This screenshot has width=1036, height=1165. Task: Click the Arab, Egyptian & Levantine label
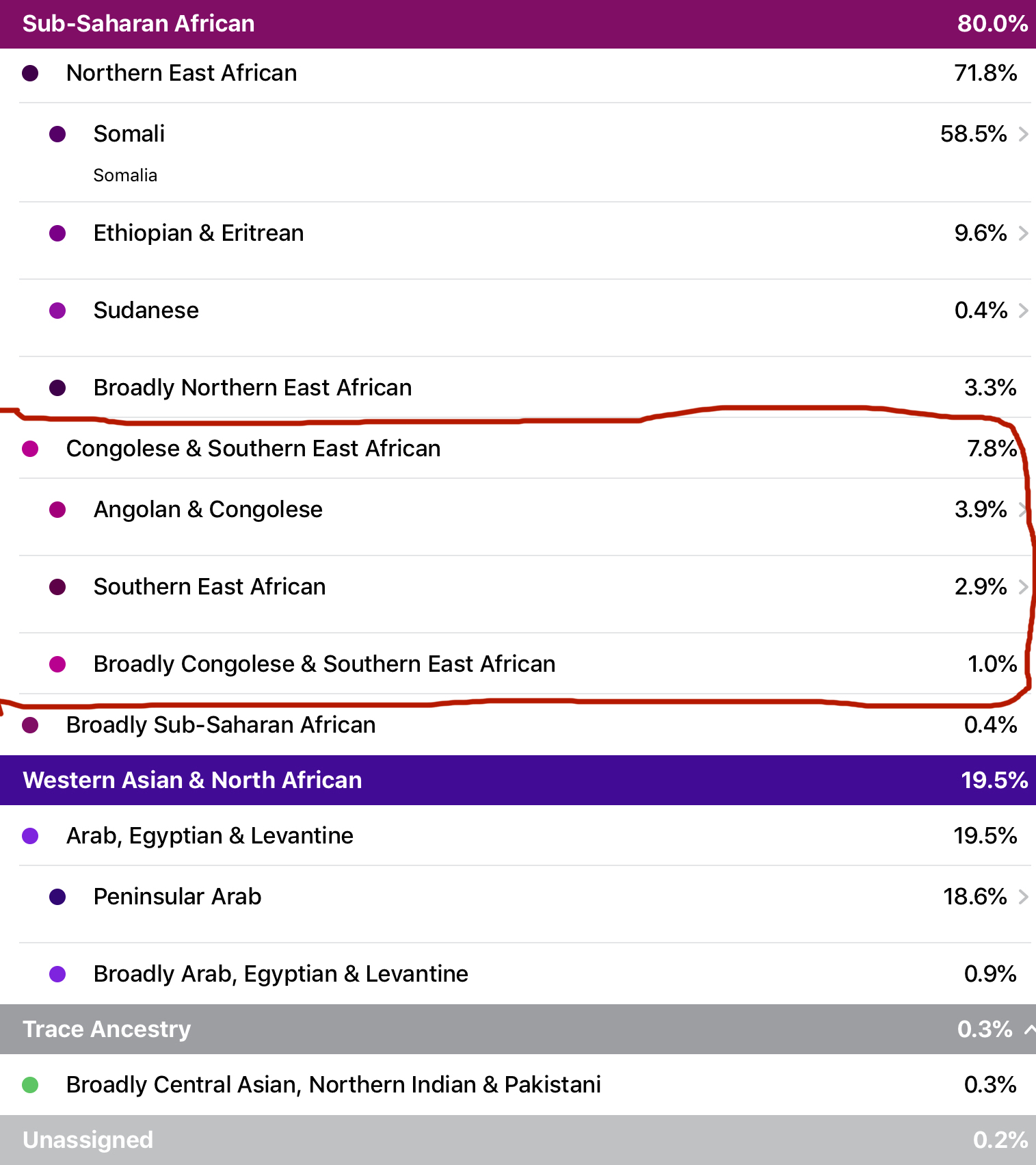tap(209, 836)
